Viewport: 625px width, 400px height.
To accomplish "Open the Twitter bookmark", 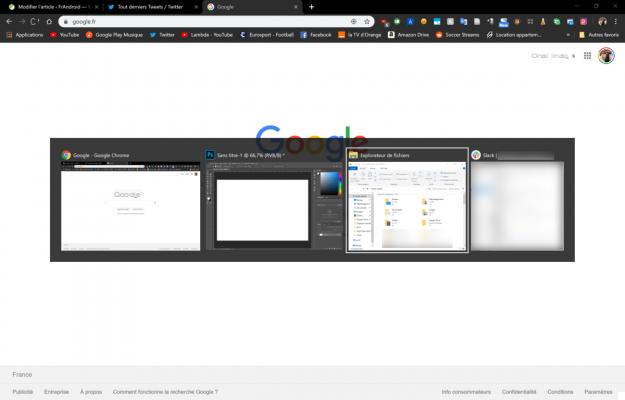I will click(162, 35).
